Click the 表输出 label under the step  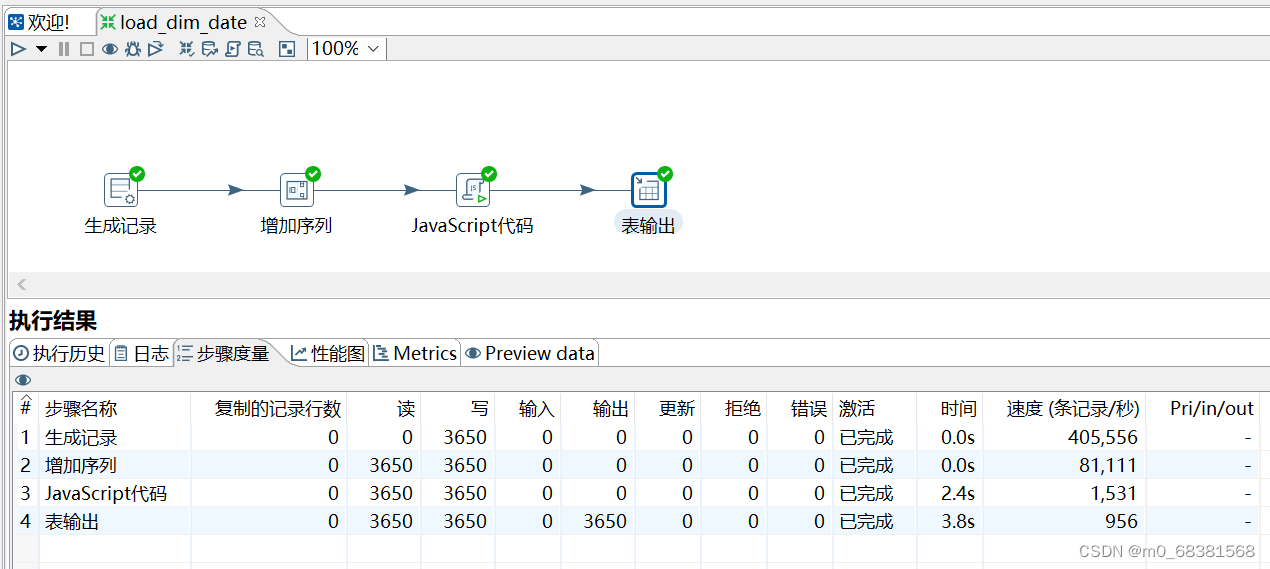(648, 226)
